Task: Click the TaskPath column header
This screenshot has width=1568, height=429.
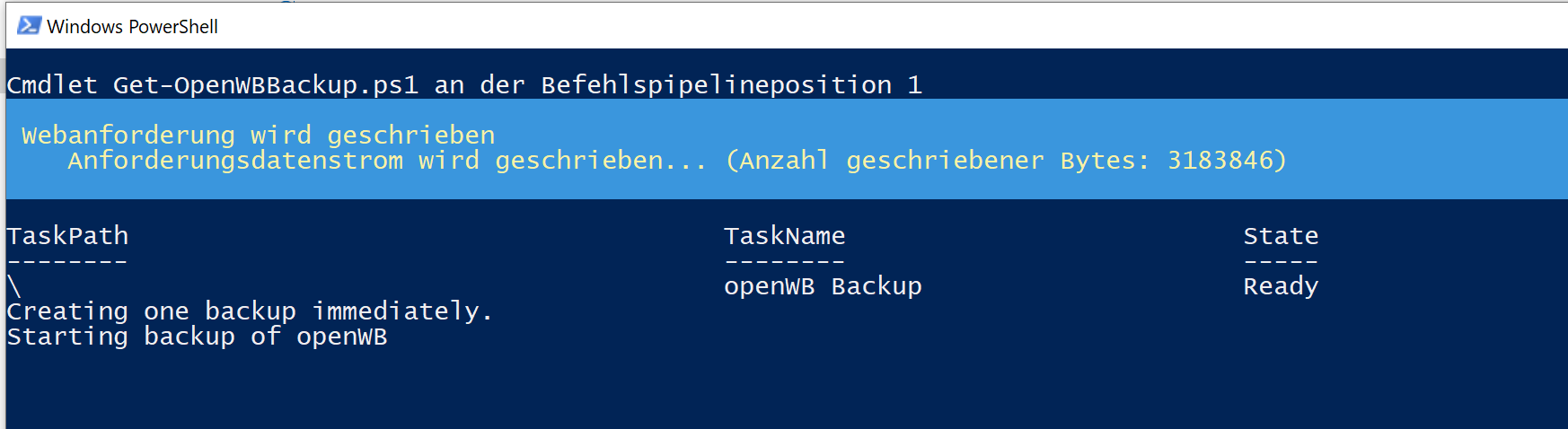Action: tap(67, 236)
